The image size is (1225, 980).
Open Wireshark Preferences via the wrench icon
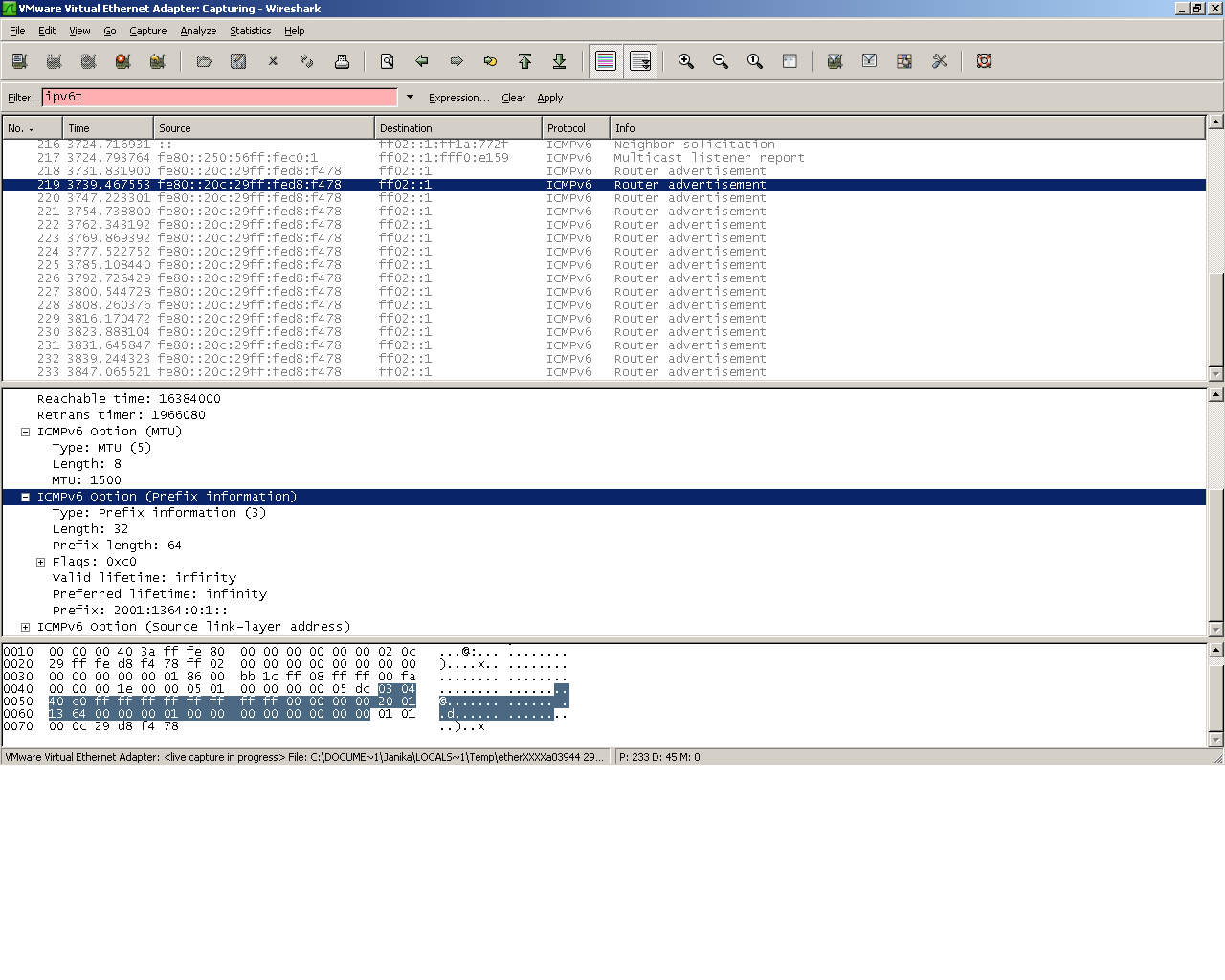939,60
